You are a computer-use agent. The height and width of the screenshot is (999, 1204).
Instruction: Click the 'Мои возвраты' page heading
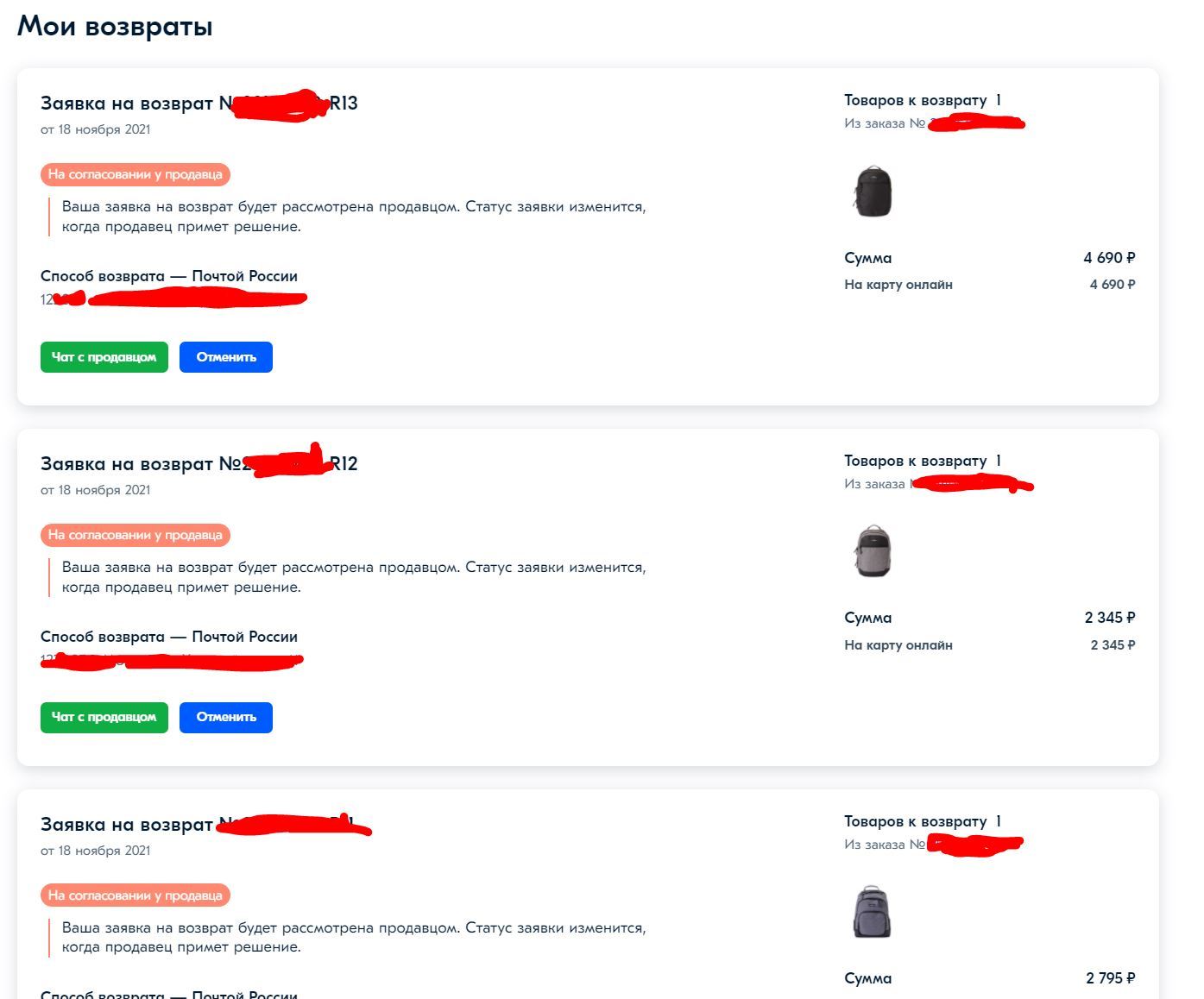[x=115, y=26]
